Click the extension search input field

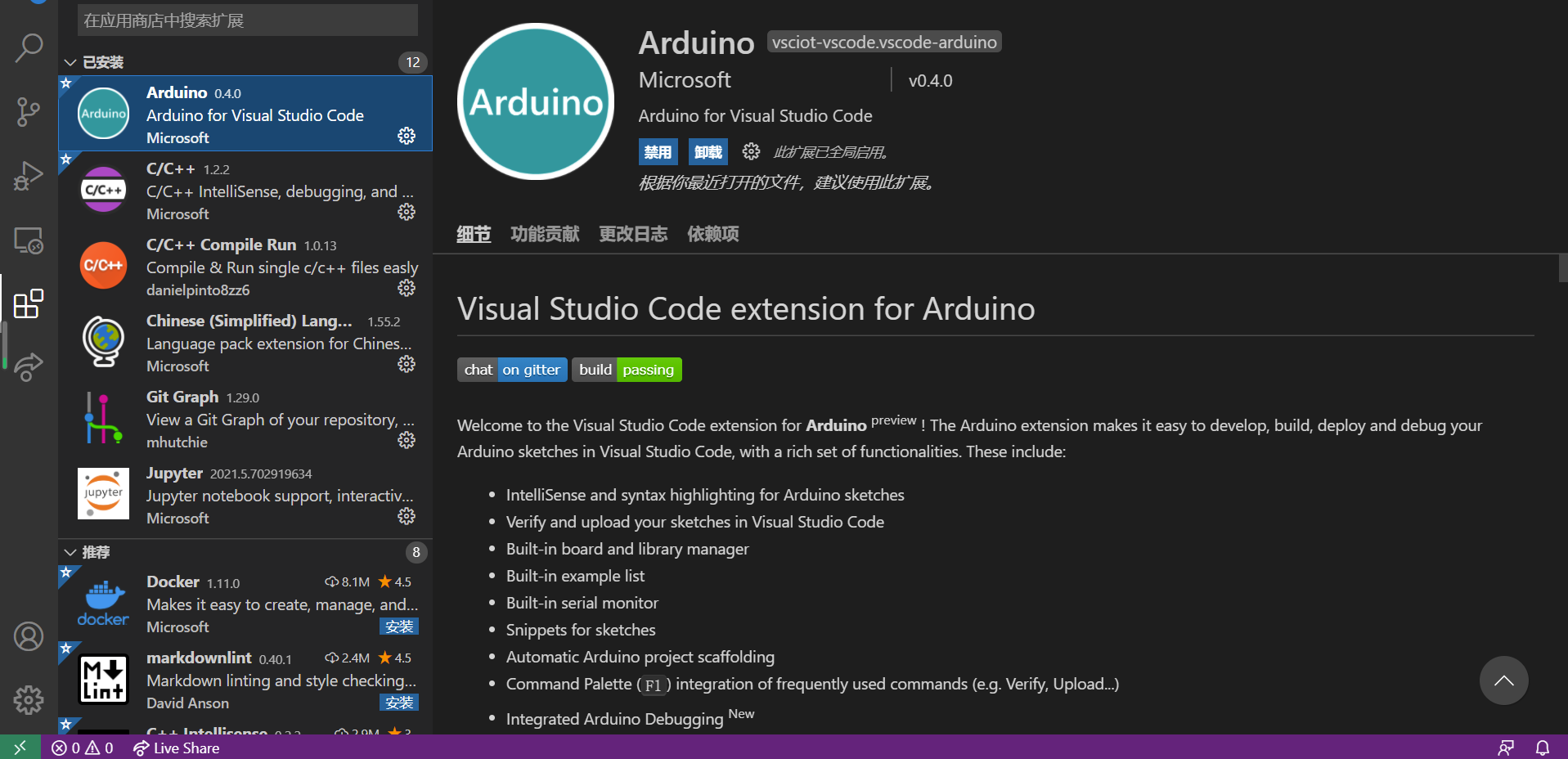point(248,20)
